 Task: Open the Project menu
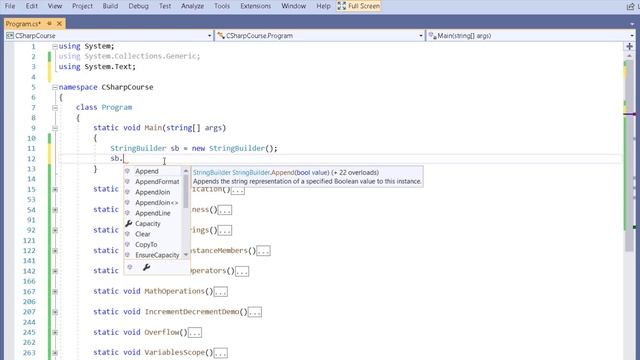point(82,6)
